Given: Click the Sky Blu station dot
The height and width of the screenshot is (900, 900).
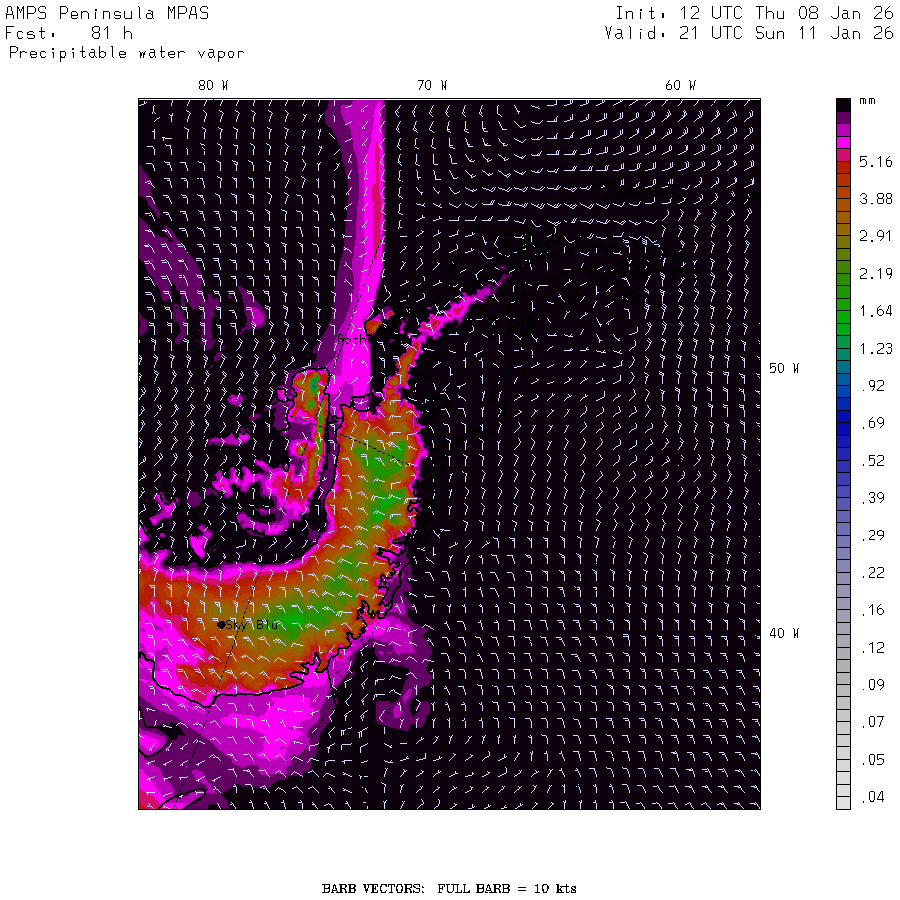Looking at the screenshot, I should coord(221,625).
